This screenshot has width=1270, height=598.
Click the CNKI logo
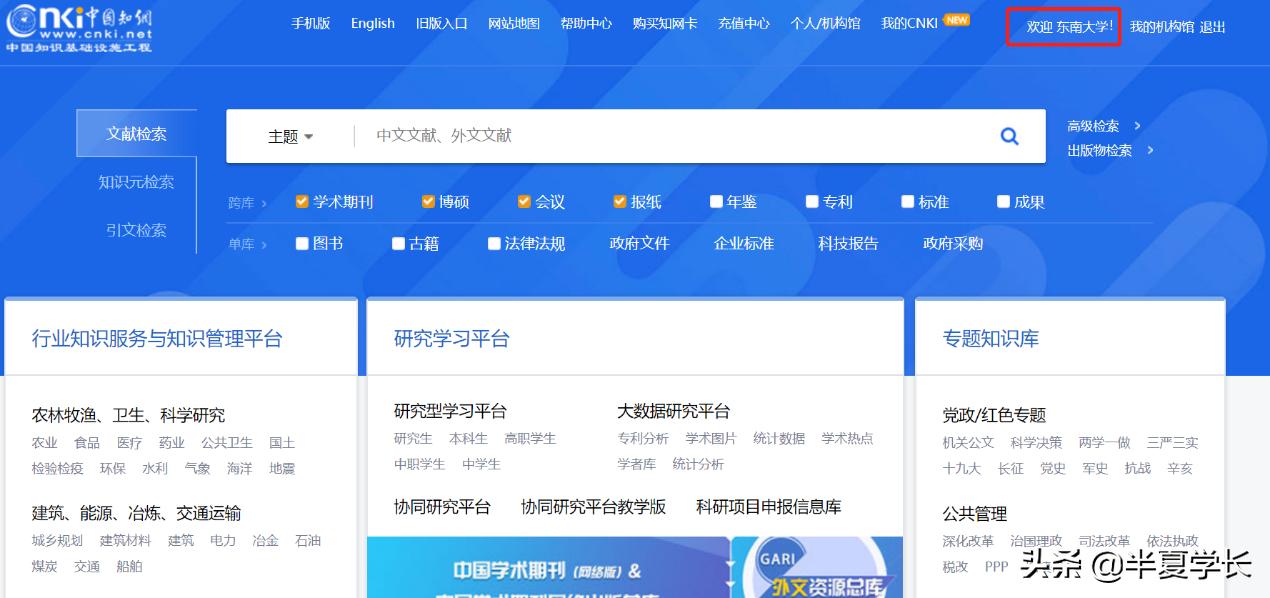pyautogui.click(x=78, y=30)
